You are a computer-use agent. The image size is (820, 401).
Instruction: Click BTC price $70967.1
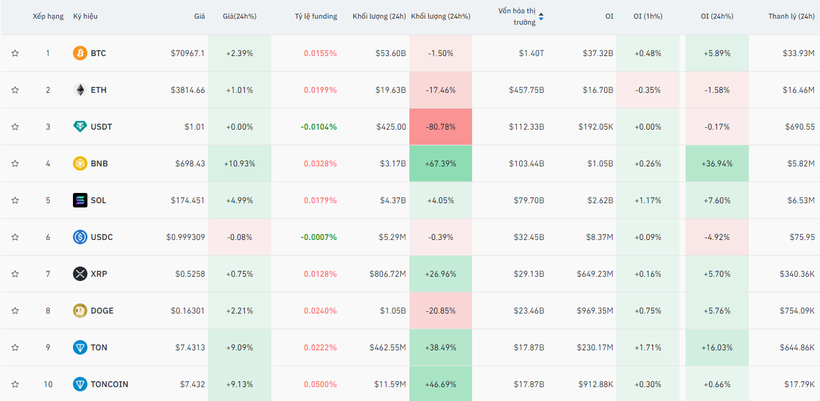coord(188,53)
